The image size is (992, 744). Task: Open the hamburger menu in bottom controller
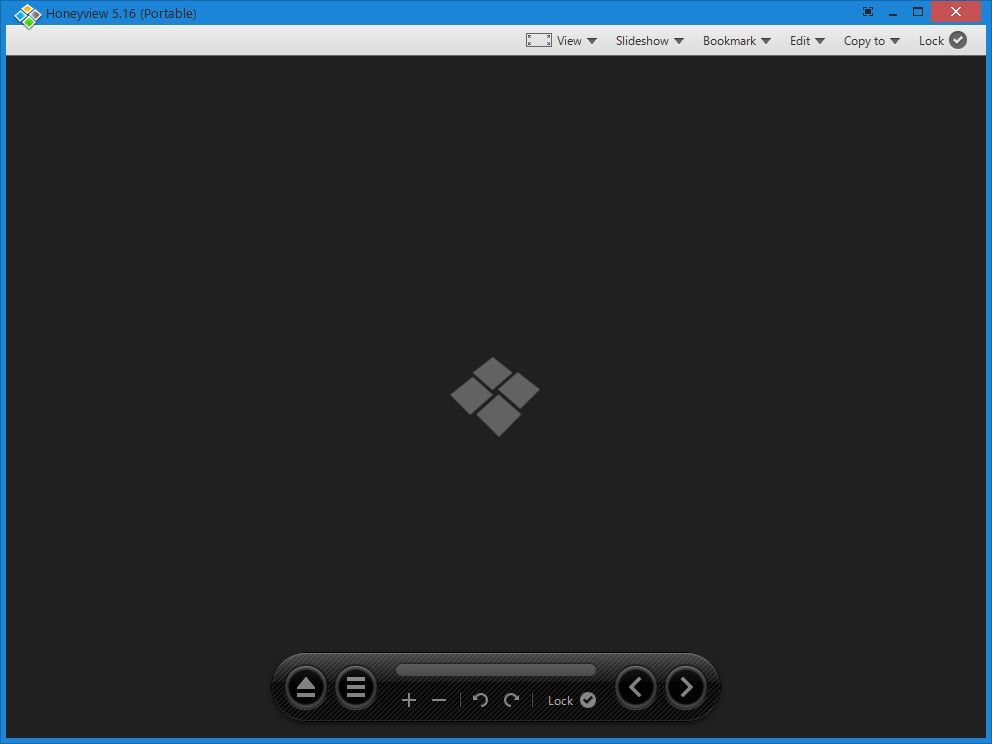pyautogui.click(x=356, y=687)
